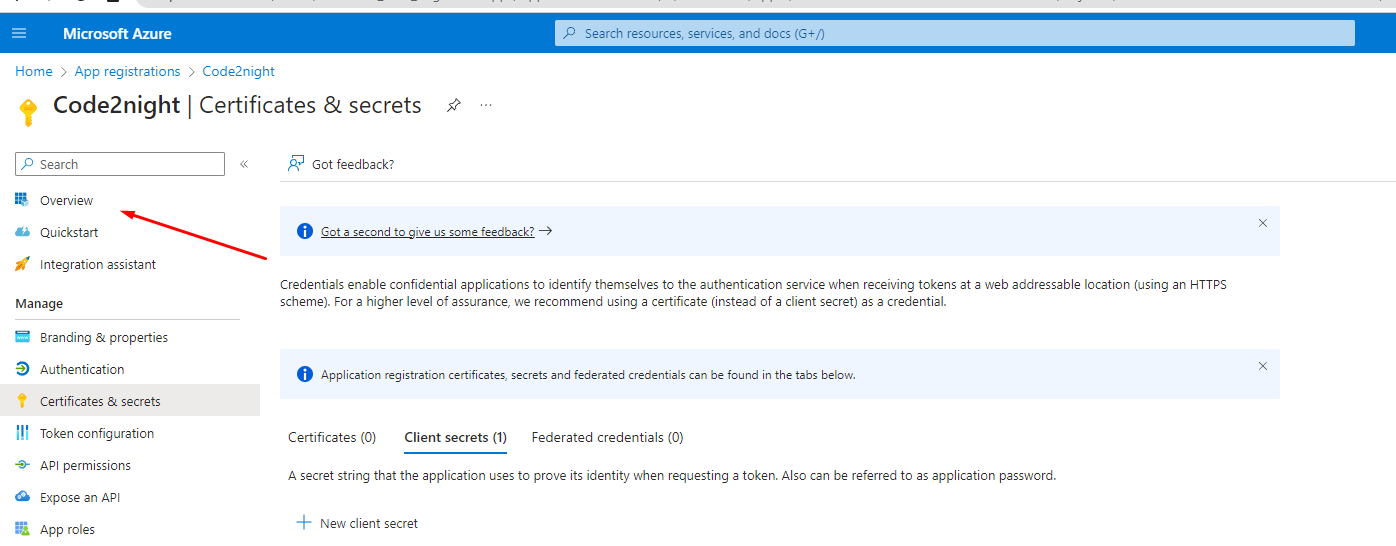Click the Microsoft Azure home logo text
The width and height of the screenshot is (1396, 546).
pyautogui.click(x=117, y=33)
